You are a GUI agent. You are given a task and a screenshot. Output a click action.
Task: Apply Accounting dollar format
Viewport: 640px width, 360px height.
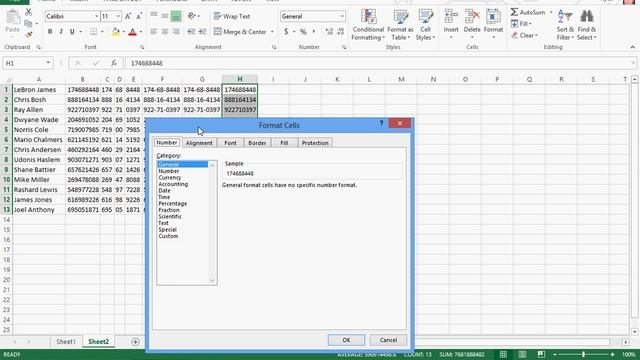tap(286, 32)
